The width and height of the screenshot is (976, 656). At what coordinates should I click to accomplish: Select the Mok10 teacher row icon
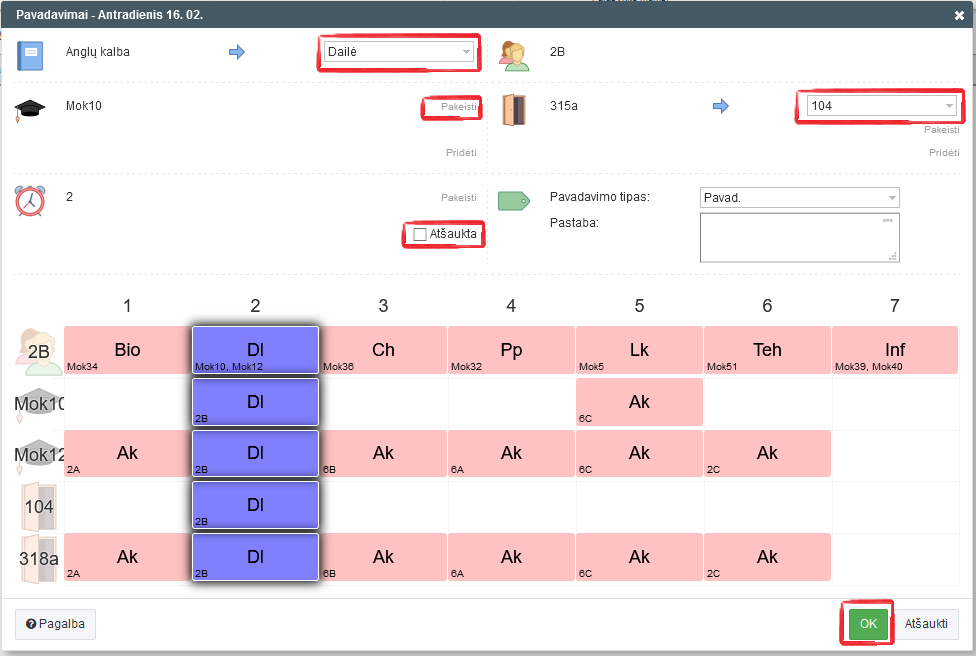coord(39,404)
